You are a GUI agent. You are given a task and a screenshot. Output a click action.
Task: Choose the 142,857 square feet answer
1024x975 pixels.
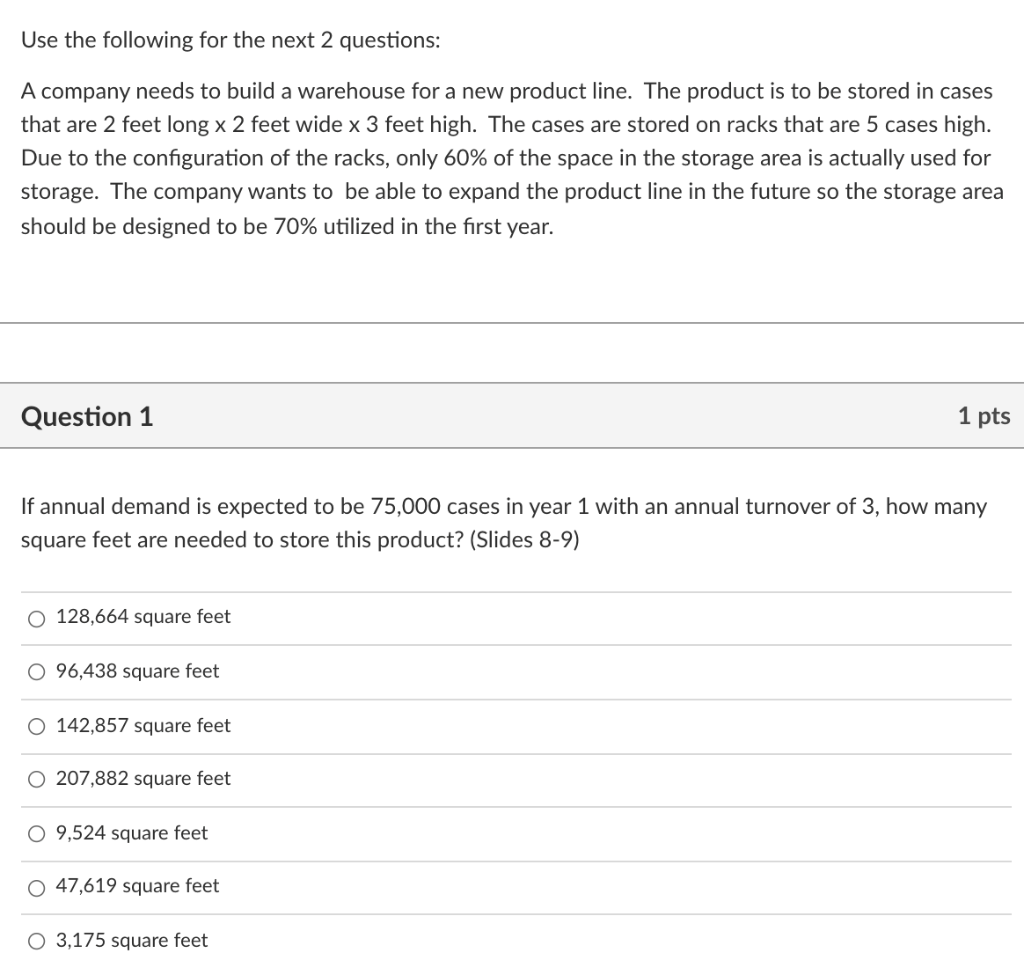point(36,726)
